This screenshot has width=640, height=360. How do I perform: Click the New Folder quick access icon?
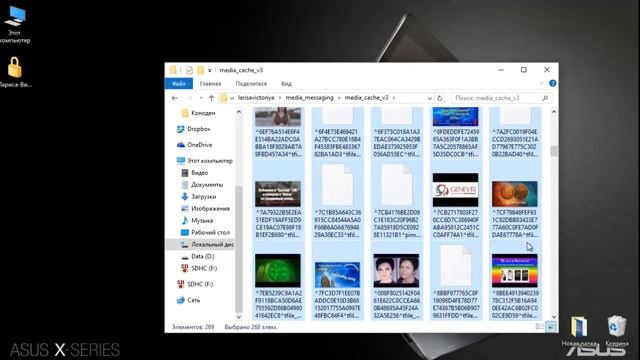(x=200, y=70)
